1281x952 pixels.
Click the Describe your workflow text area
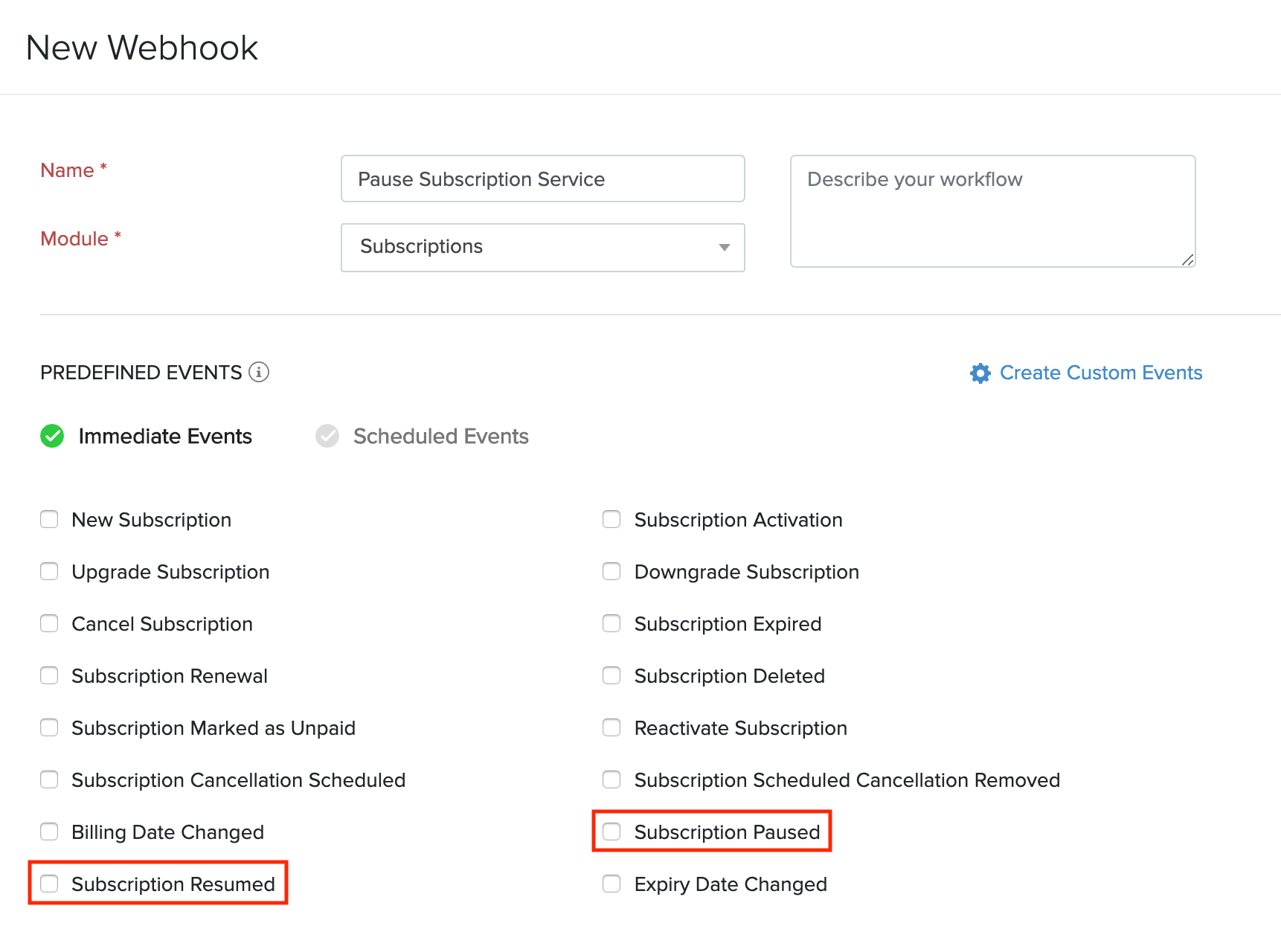click(x=992, y=210)
